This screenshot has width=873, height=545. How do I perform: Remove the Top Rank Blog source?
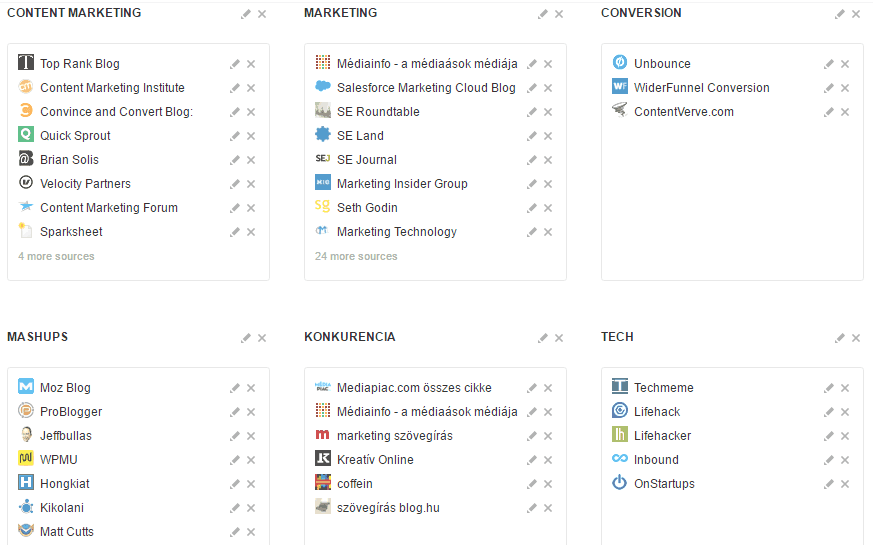[251, 64]
